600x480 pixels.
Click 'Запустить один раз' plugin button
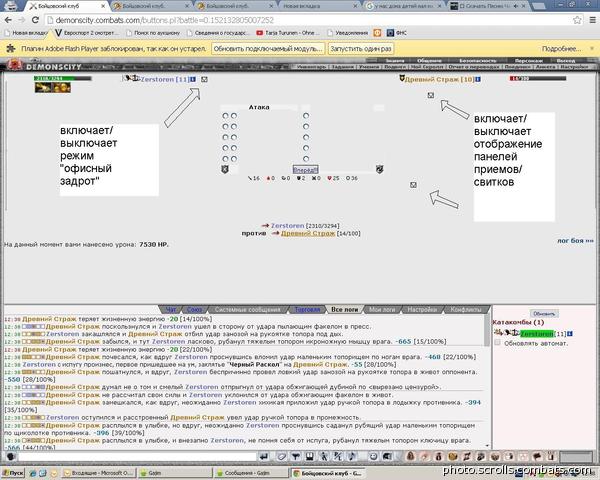click(360, 48)
